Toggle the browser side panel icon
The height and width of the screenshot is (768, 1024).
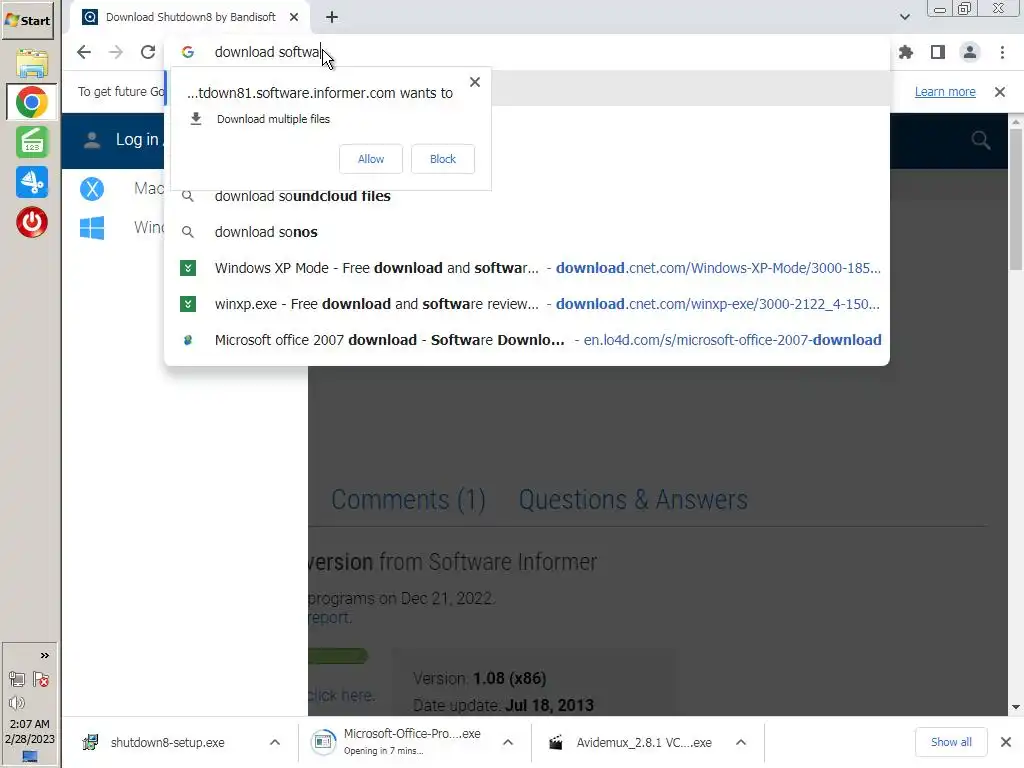pos(938,52)
